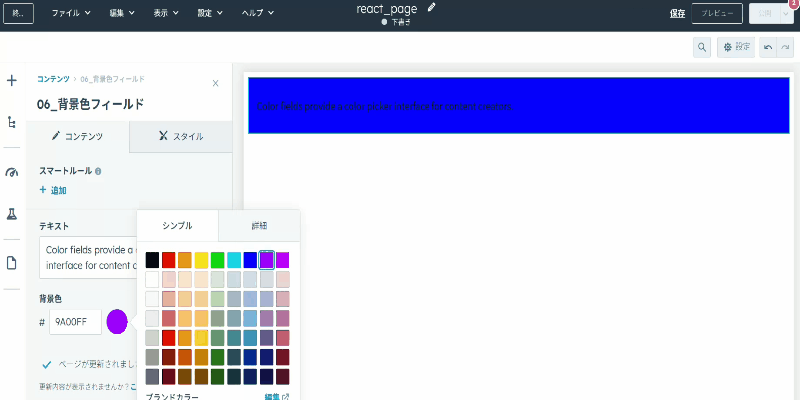Close the 06_背景色フィールド panel

(x=215, y=83)
